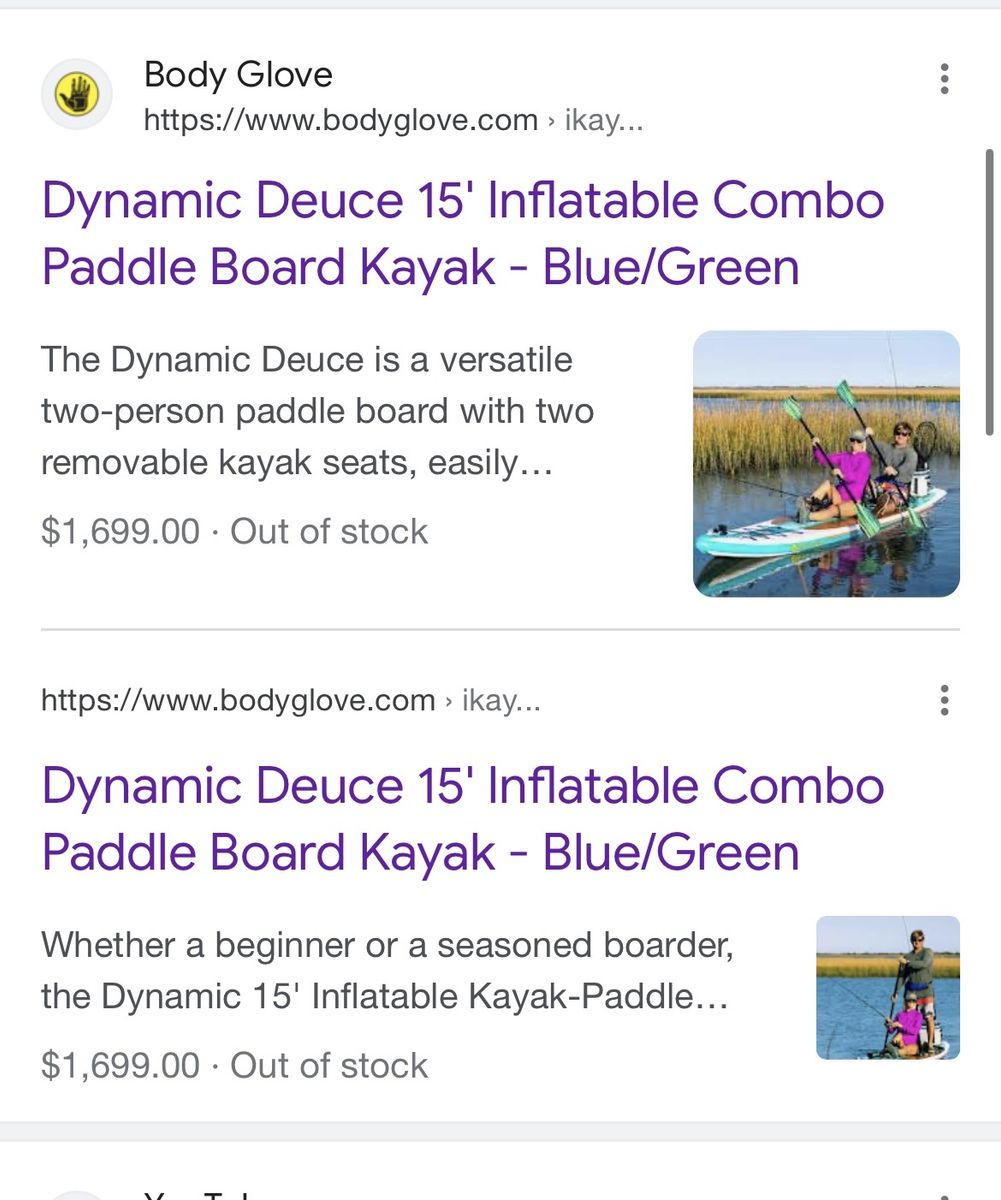Click bodyglove.com URL above second result title
Viewport: 1001px width, 1200px height.
coord(238,701)
